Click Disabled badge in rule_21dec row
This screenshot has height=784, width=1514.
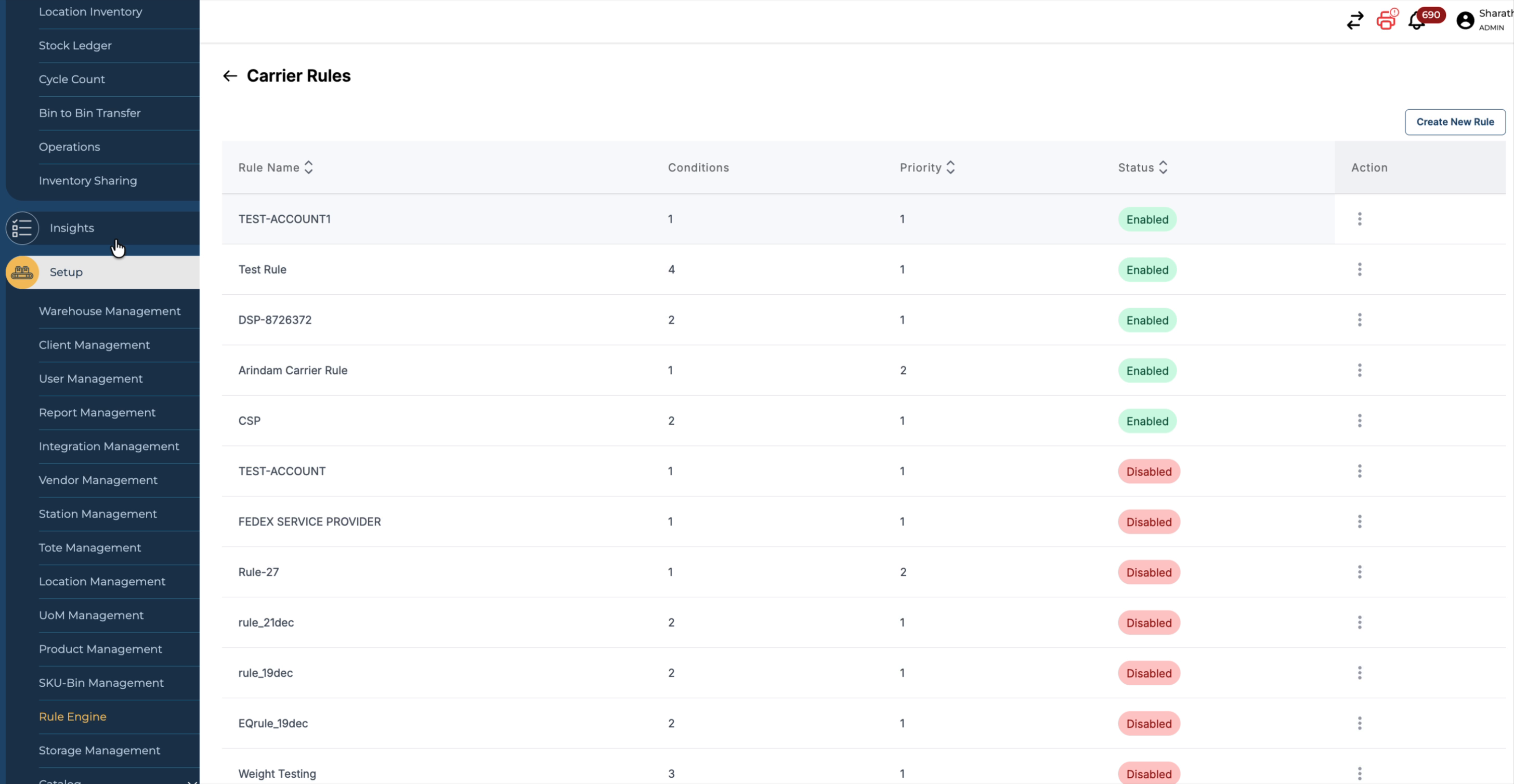1149,623
